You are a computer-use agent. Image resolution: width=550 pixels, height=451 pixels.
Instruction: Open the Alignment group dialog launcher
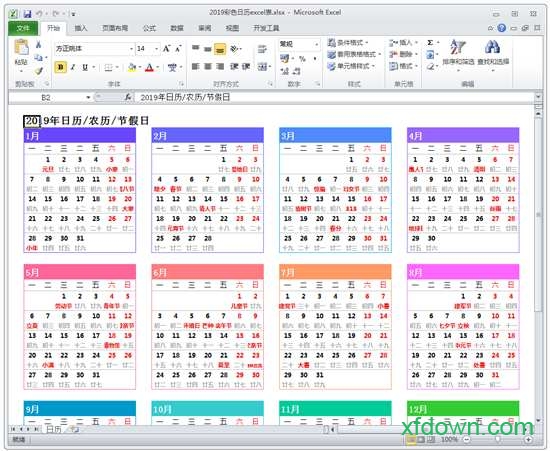pyautogui.click(x=270, y=84)
